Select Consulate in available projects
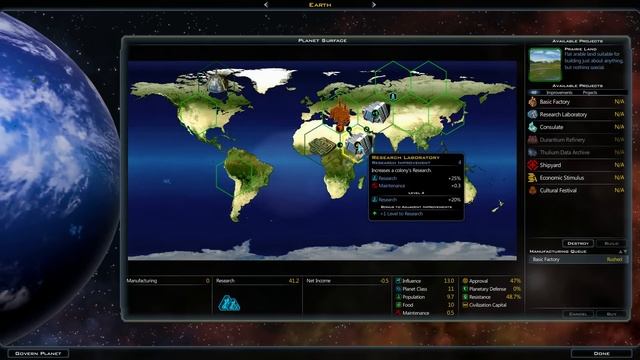The height and width of the screenshot is (360, 640). 577,127
